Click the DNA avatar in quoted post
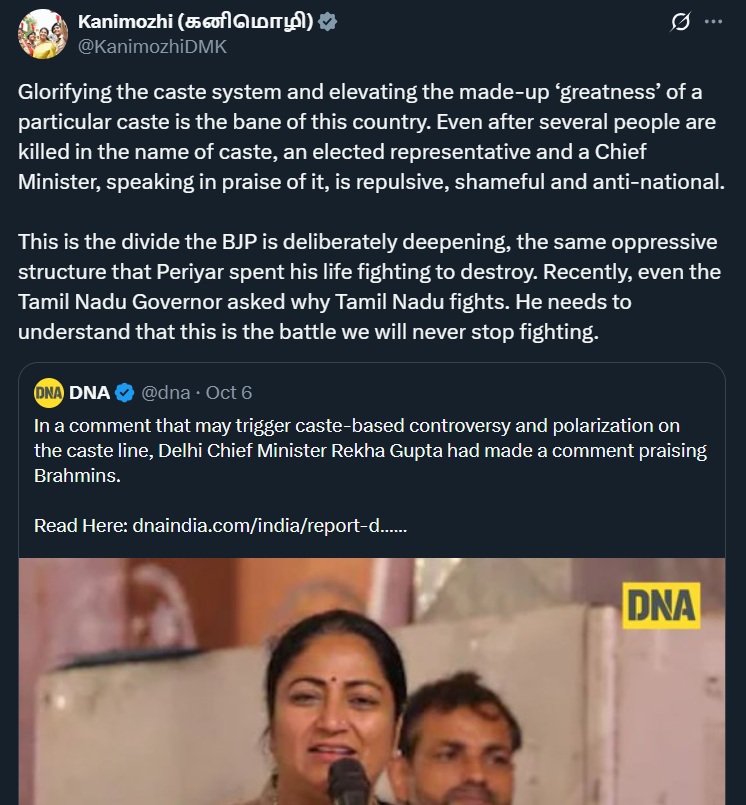746x805 pixels. (48, 392)
